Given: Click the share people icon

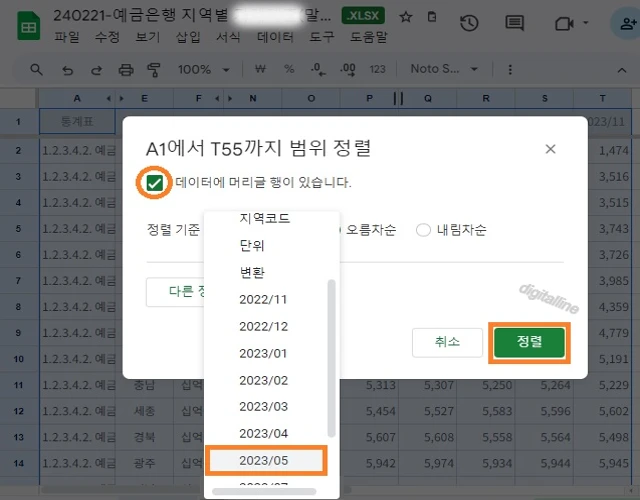Looking at the screenshot, I should coord(627,24).
